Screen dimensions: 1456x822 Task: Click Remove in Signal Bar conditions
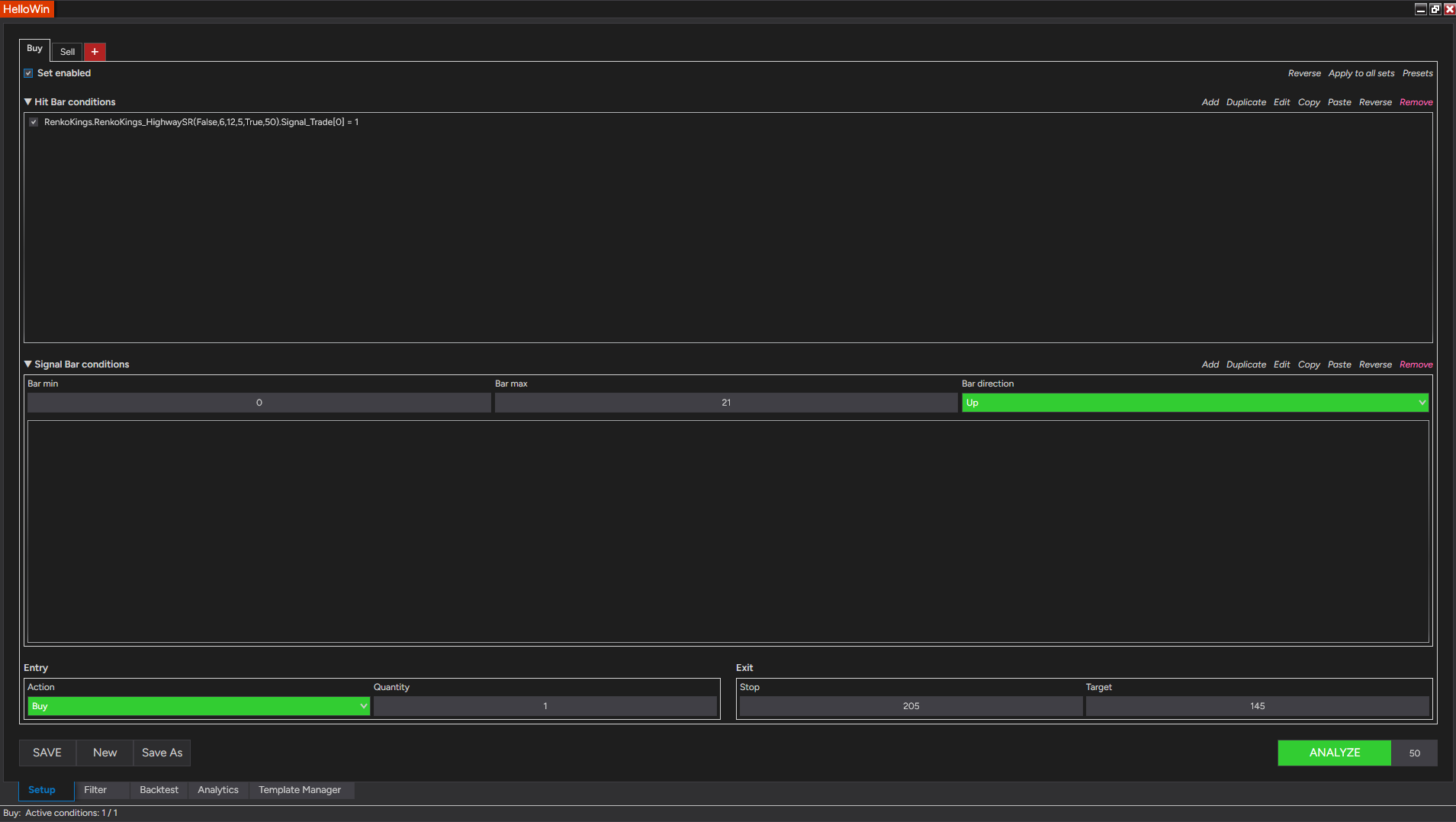1416,364
